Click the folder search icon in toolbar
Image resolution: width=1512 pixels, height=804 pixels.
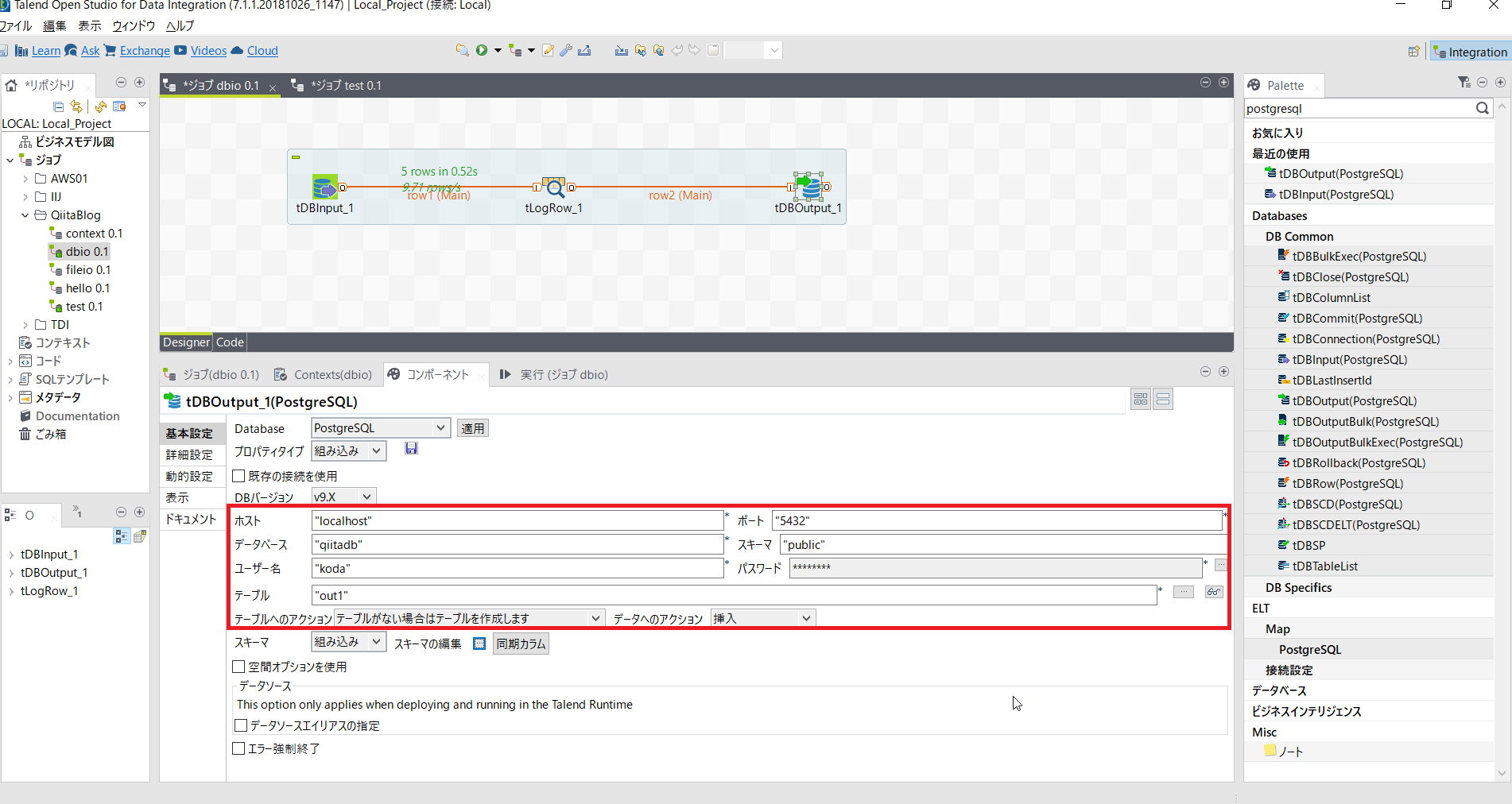(462, 50)
